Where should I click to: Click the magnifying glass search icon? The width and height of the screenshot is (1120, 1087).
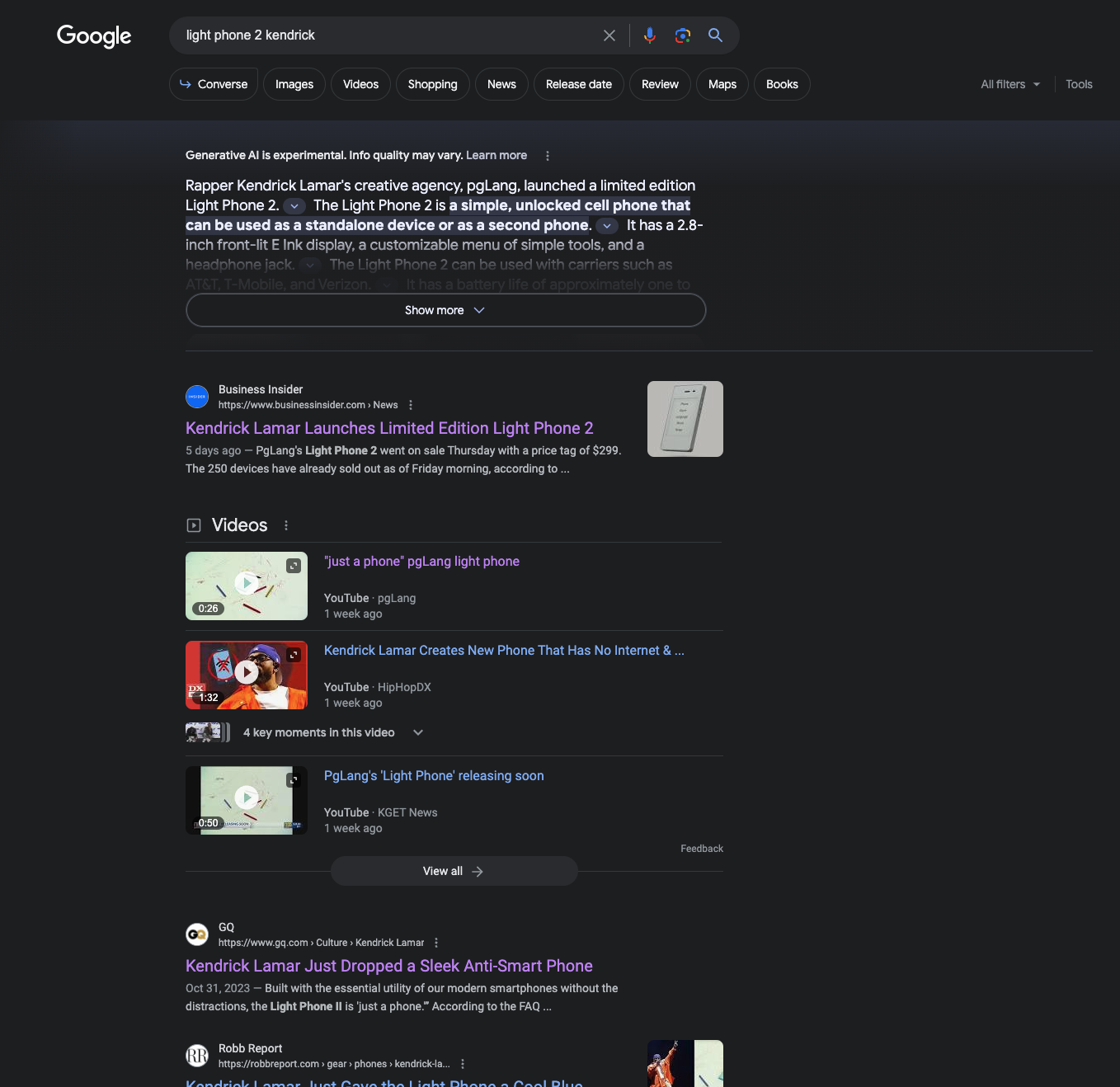715,35
